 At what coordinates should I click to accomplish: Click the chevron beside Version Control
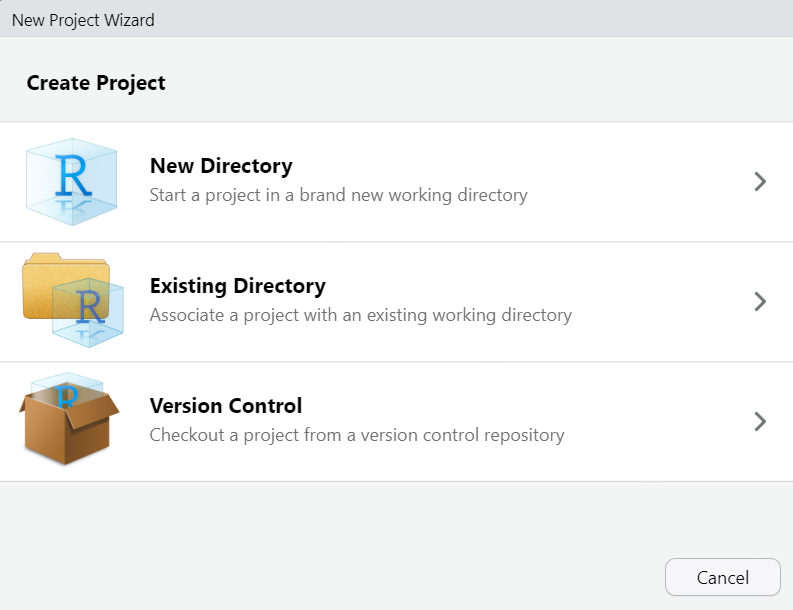coord(760,422)
